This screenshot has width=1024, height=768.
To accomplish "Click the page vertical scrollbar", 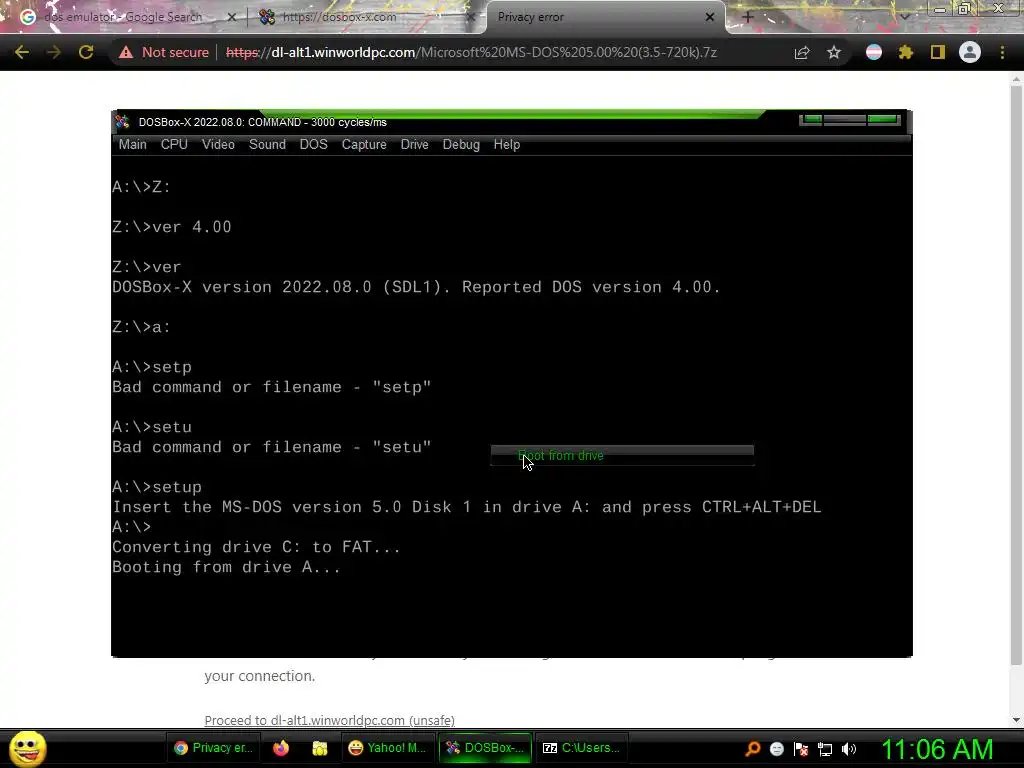I will click(1016, 376).
